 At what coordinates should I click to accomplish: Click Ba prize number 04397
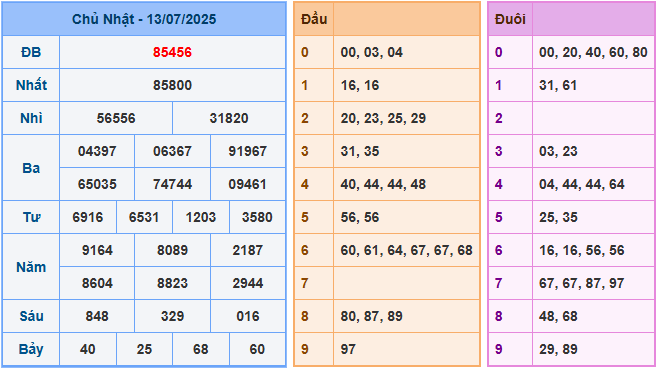[97, 151]
